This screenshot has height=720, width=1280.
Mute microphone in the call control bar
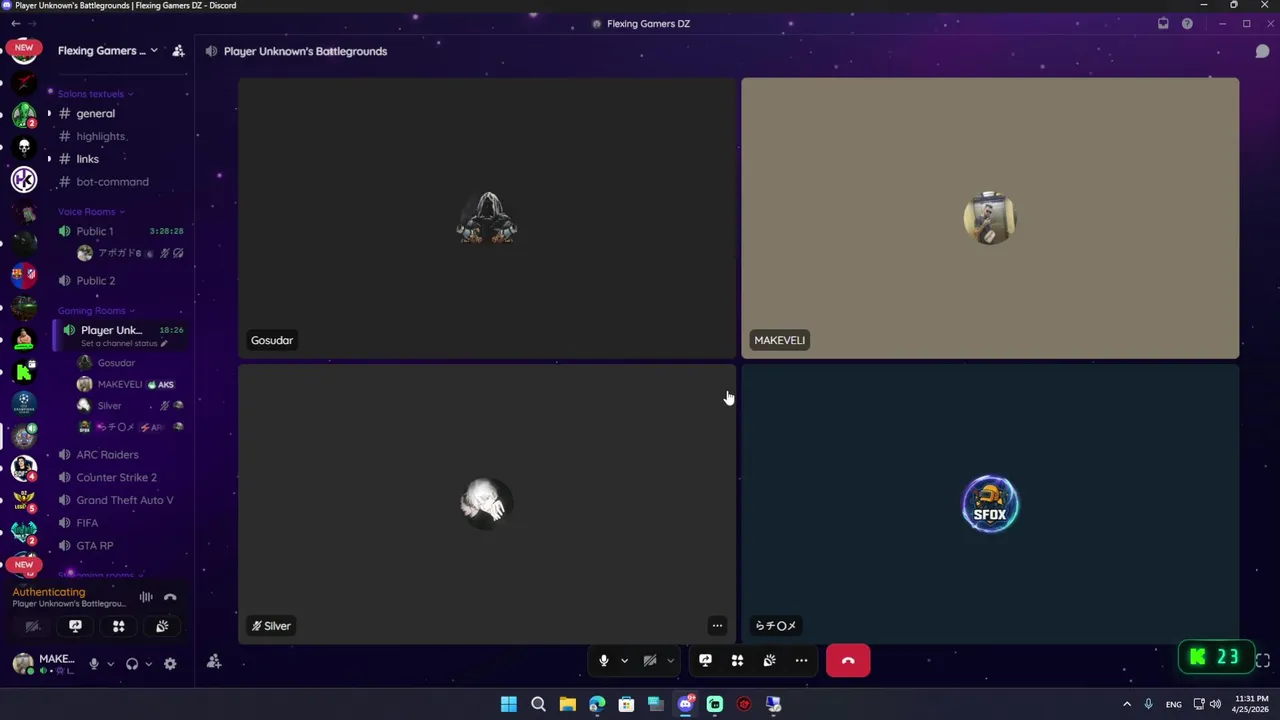pyautogui.click(x=603, y=660)
